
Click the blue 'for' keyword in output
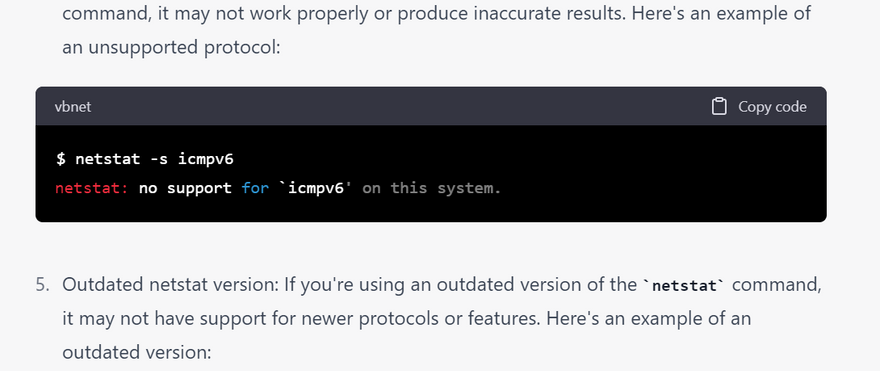coord(255,188)
